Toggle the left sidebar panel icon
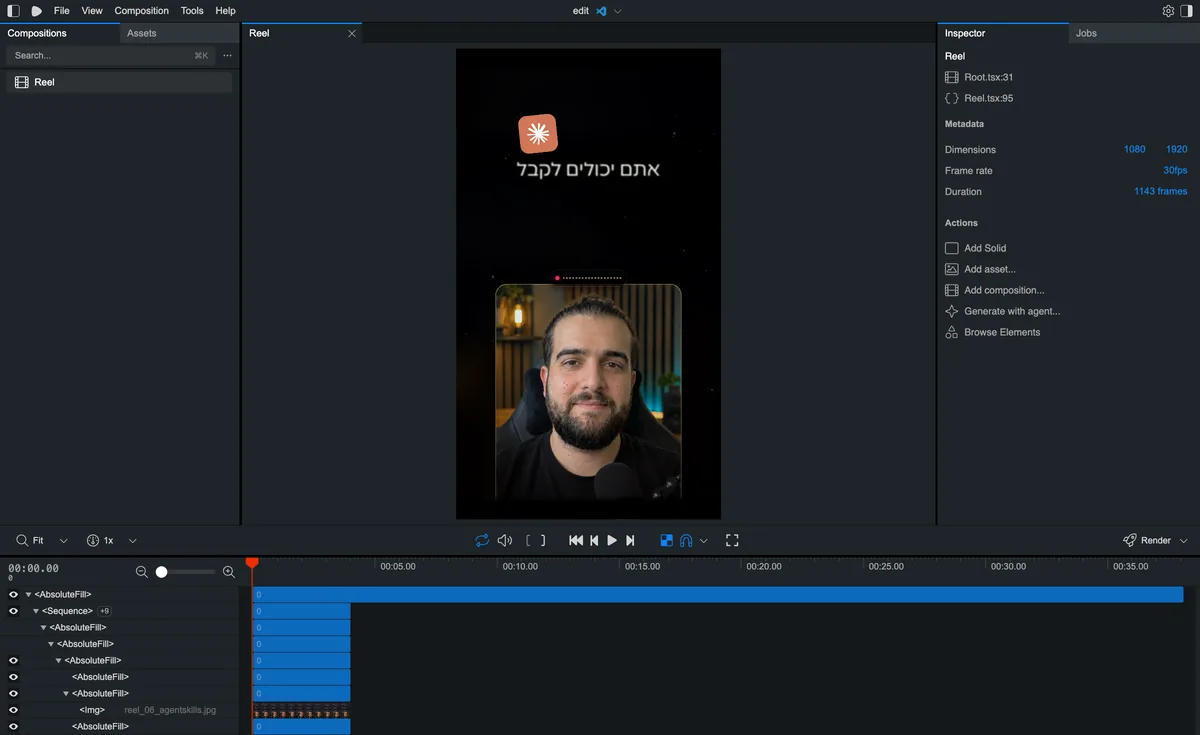The image size is (1200, 735). tap(14, 11)
